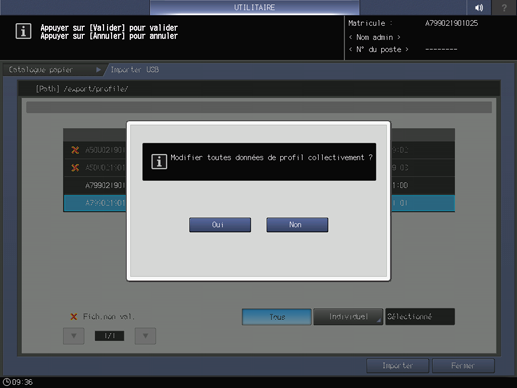Screen dimensions: 517x388
Task: Tap the speaker volume icon
Action: (x=479, y=7)
